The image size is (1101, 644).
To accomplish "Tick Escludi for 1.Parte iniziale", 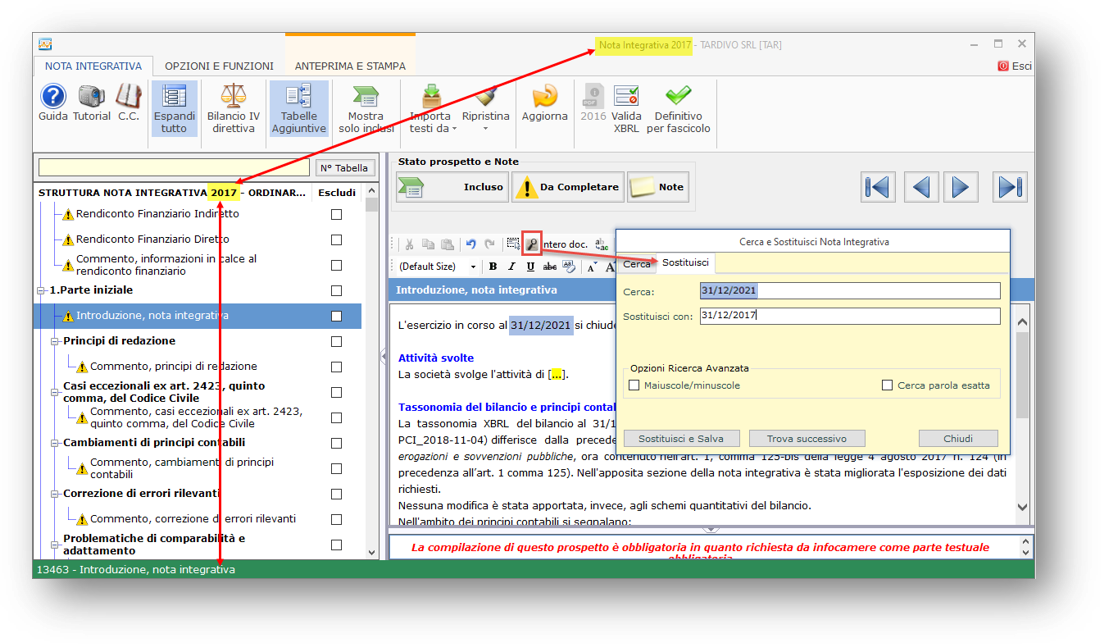I will [x=336, y=290].
